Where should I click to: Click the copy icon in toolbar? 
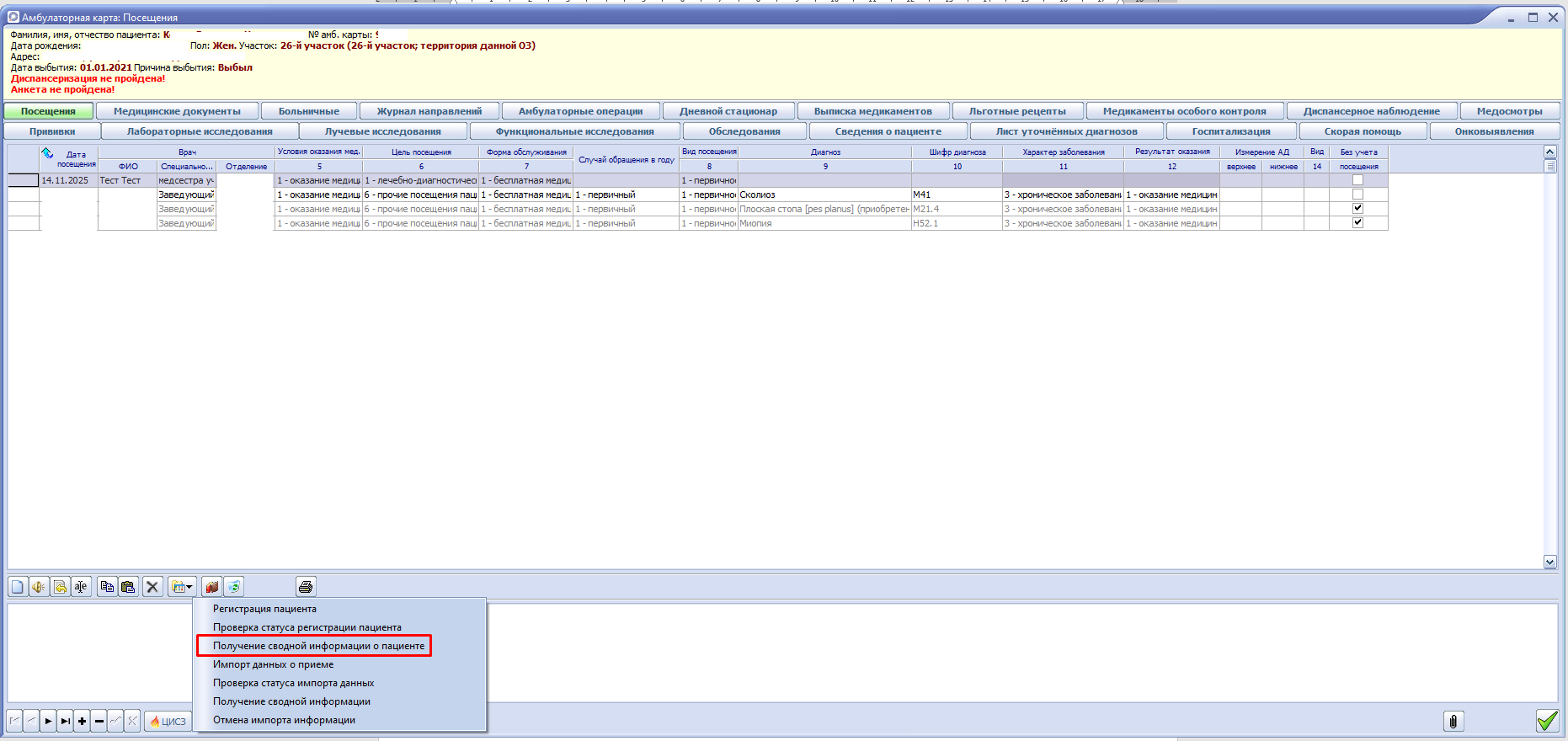pyautogui.click(x=107, y=587)
